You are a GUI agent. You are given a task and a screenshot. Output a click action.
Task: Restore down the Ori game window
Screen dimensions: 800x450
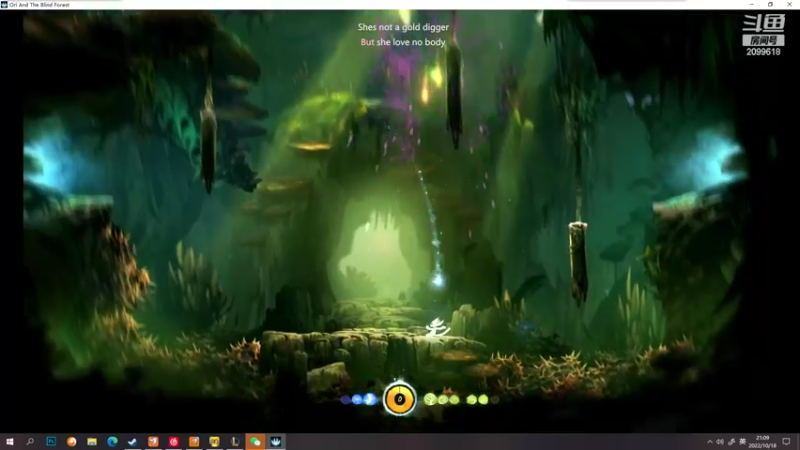[x=770, y=5]
